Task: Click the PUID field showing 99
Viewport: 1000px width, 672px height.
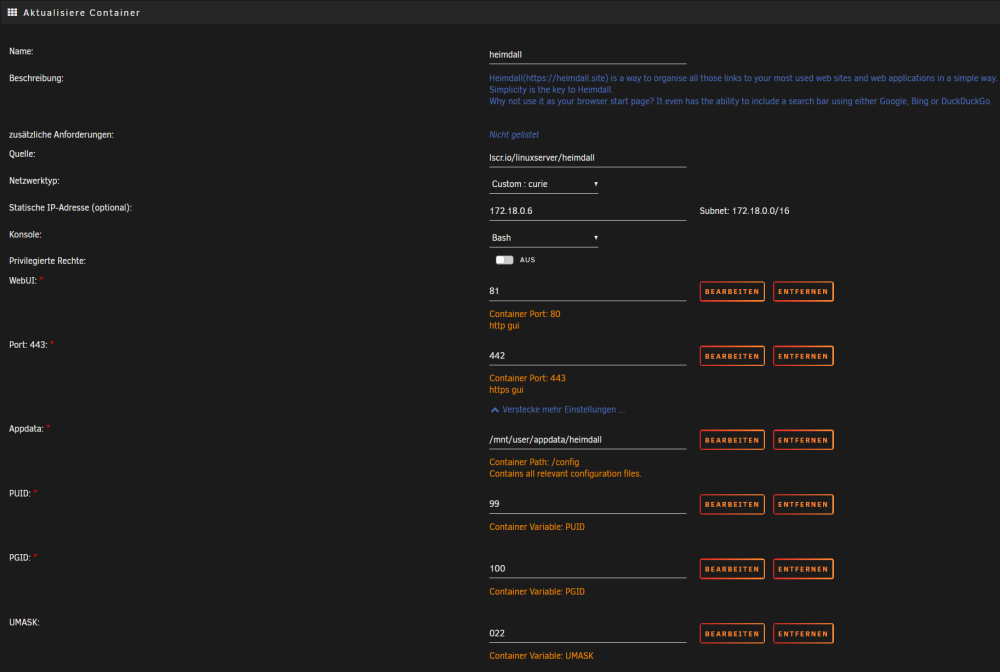Action: [x=587, y=504]
